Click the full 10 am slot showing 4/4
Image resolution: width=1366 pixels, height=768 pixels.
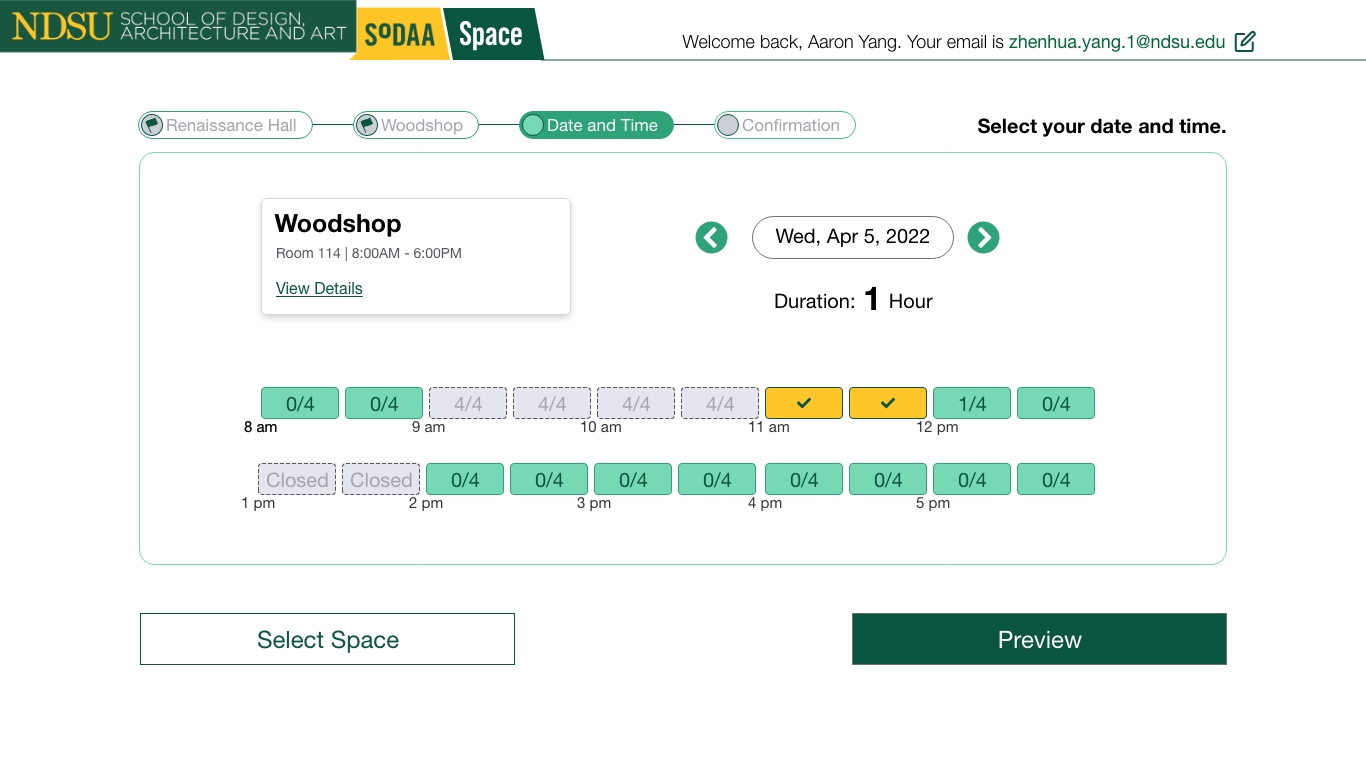636,403
